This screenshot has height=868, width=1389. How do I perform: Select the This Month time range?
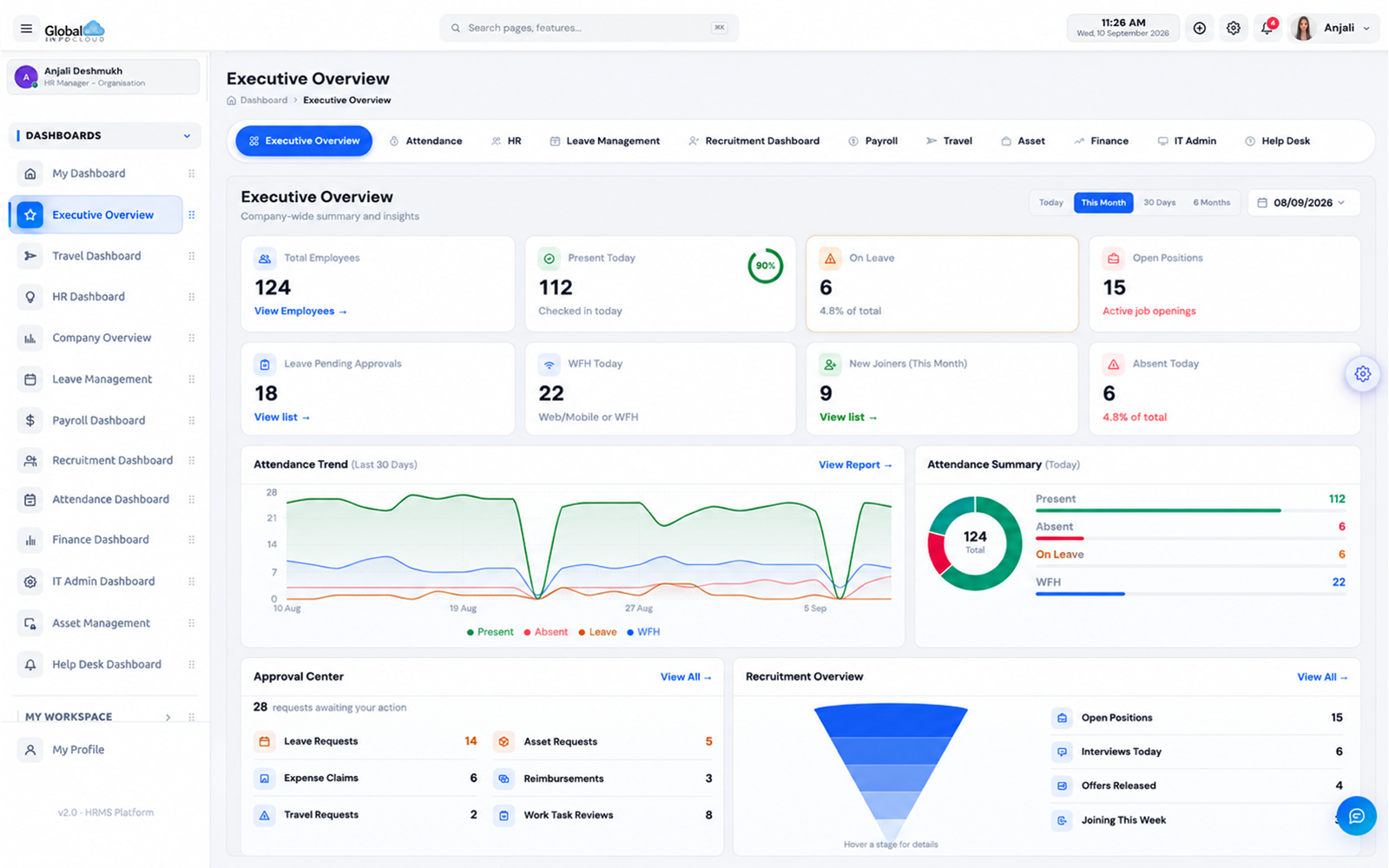(1103, 202)
